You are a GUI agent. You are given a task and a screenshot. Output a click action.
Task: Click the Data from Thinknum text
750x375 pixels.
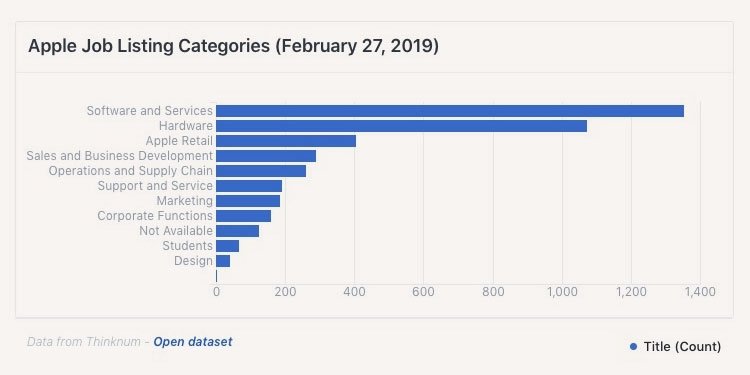(x=84, y=342)
